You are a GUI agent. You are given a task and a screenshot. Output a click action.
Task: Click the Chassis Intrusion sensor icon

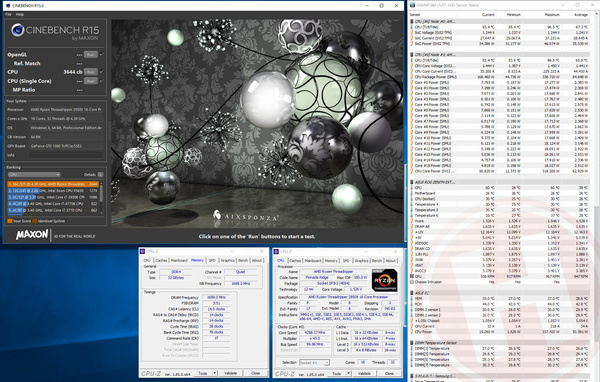(412, 282)
